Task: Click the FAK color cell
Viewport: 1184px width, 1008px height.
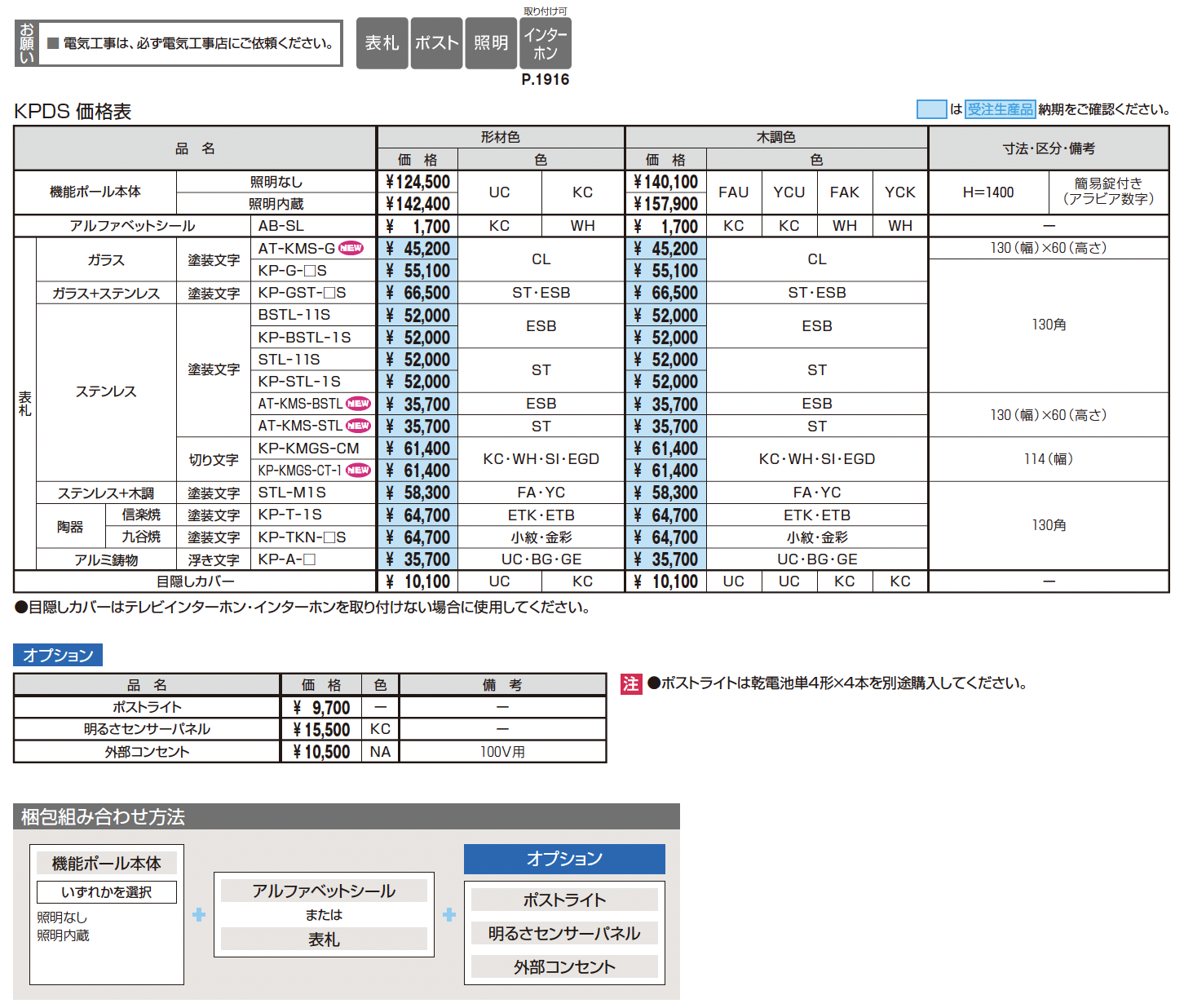Action: tap(845, 192)
